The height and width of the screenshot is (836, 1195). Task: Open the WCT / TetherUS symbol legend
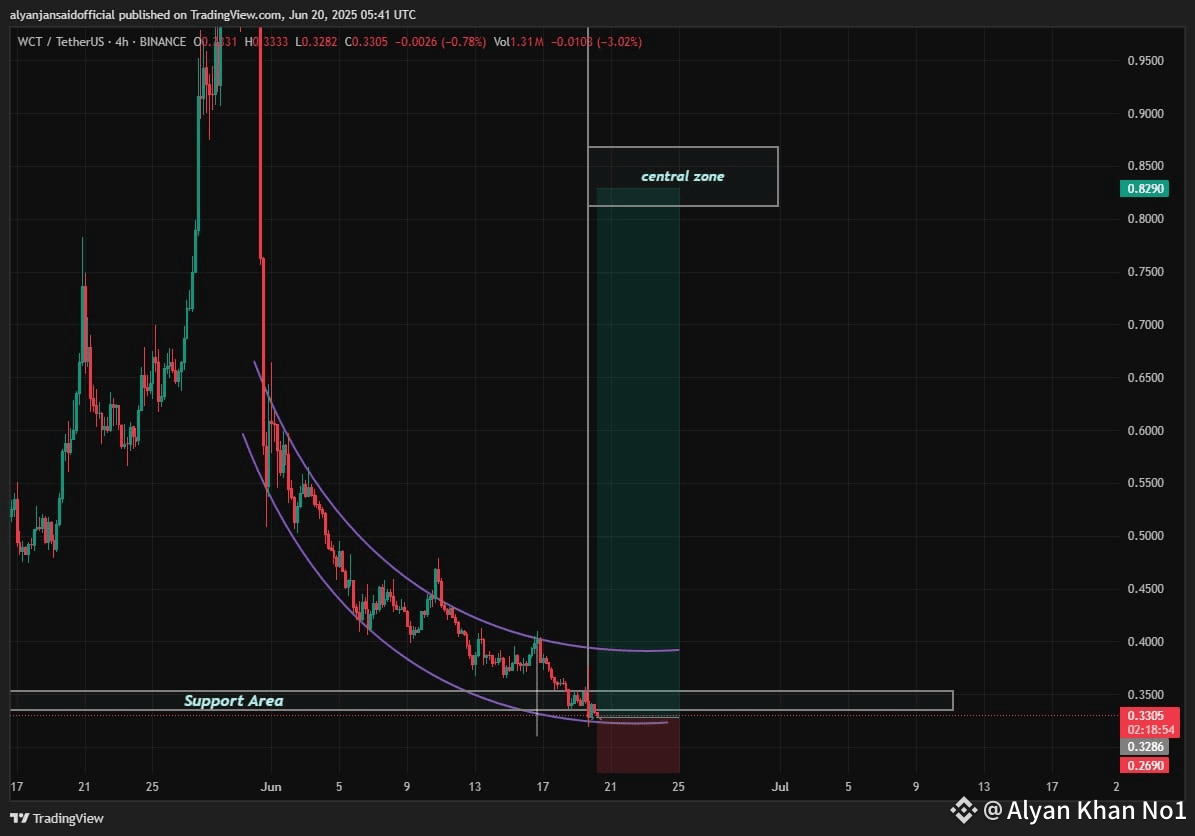[101, 42]
